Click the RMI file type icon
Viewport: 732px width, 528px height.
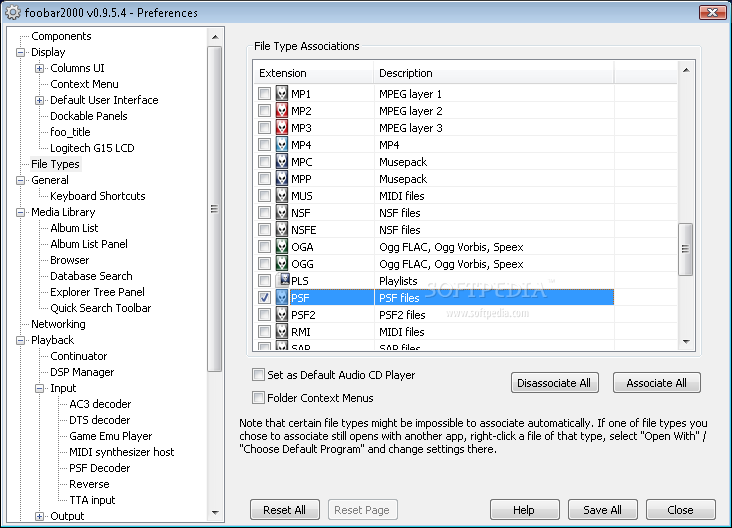click(282, 331)
